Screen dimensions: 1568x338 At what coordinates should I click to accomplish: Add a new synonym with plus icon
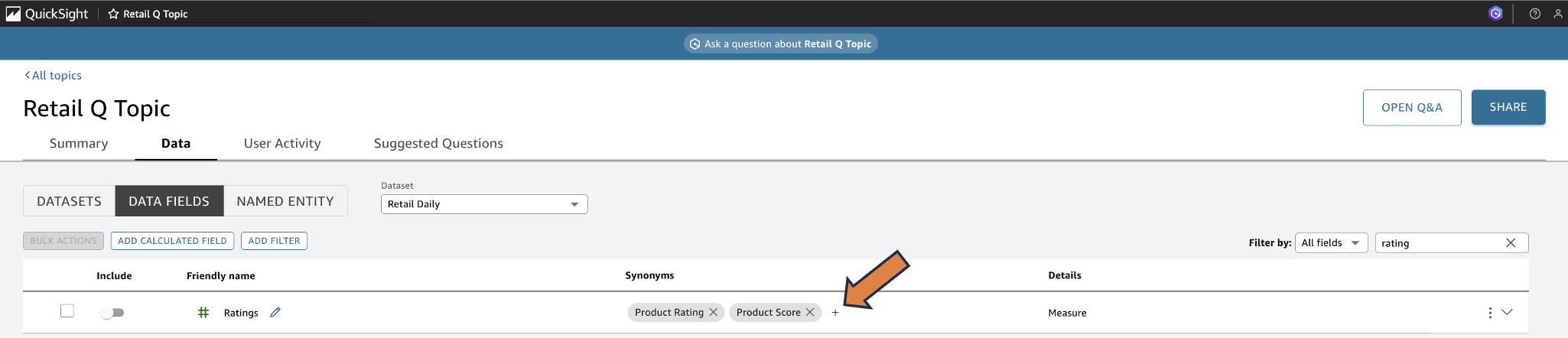(x=835, y=312)
